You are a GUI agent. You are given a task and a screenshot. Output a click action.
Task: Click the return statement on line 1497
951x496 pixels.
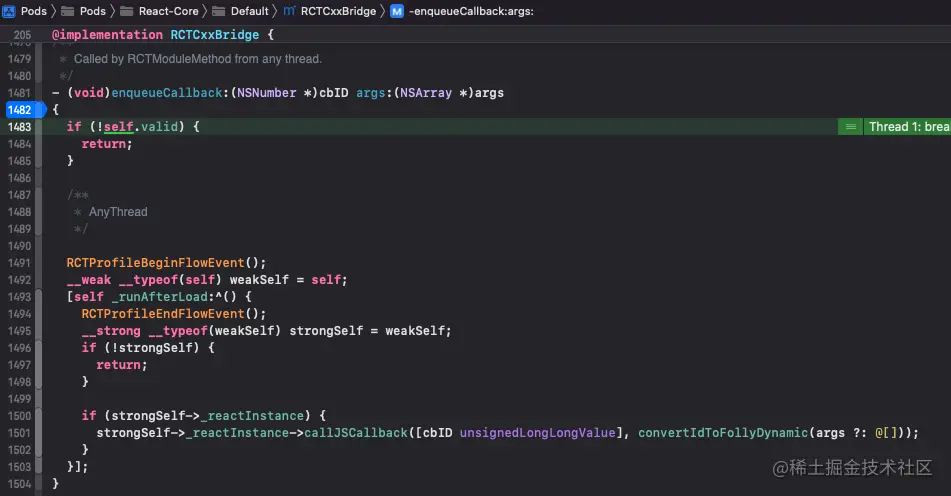pyautogui.click(x=121, y=364)
